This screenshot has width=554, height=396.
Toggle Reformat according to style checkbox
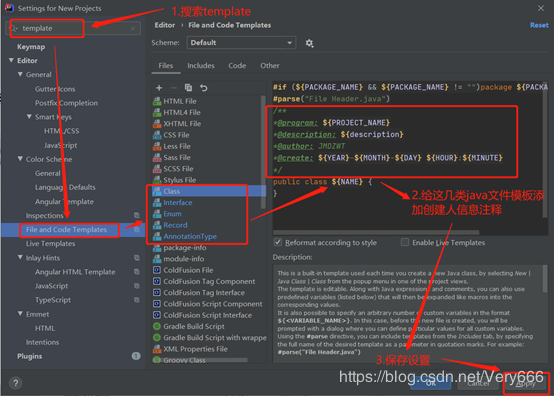click(278, 242)
